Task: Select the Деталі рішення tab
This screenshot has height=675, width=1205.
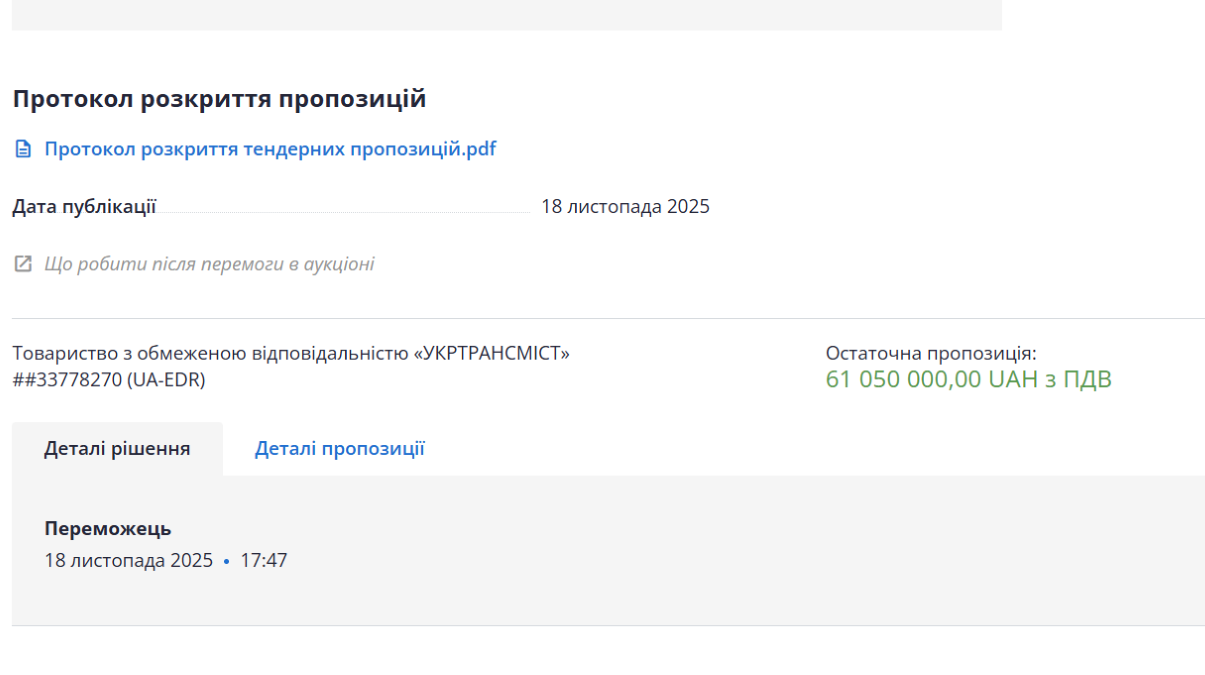Action: pyautogui.click(x=117, y=449)
